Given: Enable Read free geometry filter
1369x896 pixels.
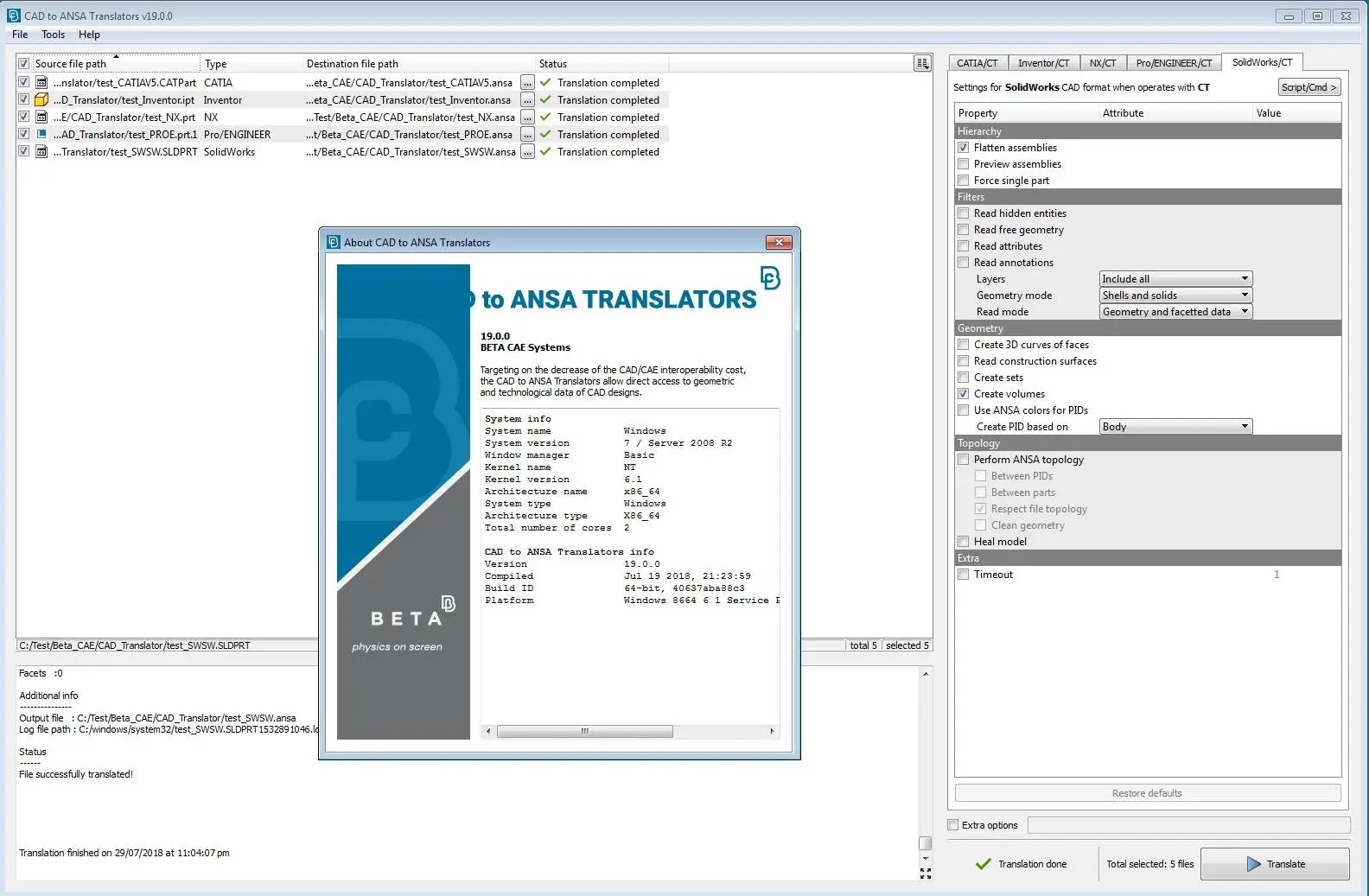Looking at the screenshot, I should 964,230.
